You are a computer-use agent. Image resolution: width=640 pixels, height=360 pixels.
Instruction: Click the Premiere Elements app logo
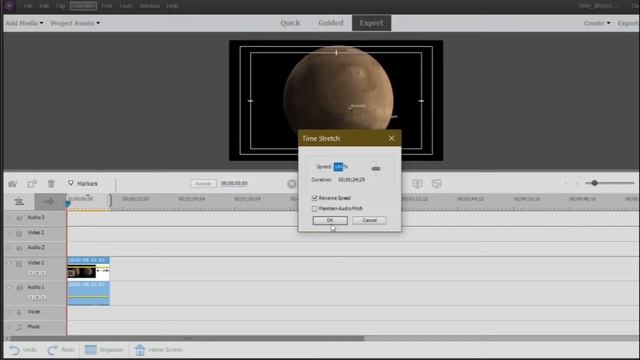tap(9, 6)
